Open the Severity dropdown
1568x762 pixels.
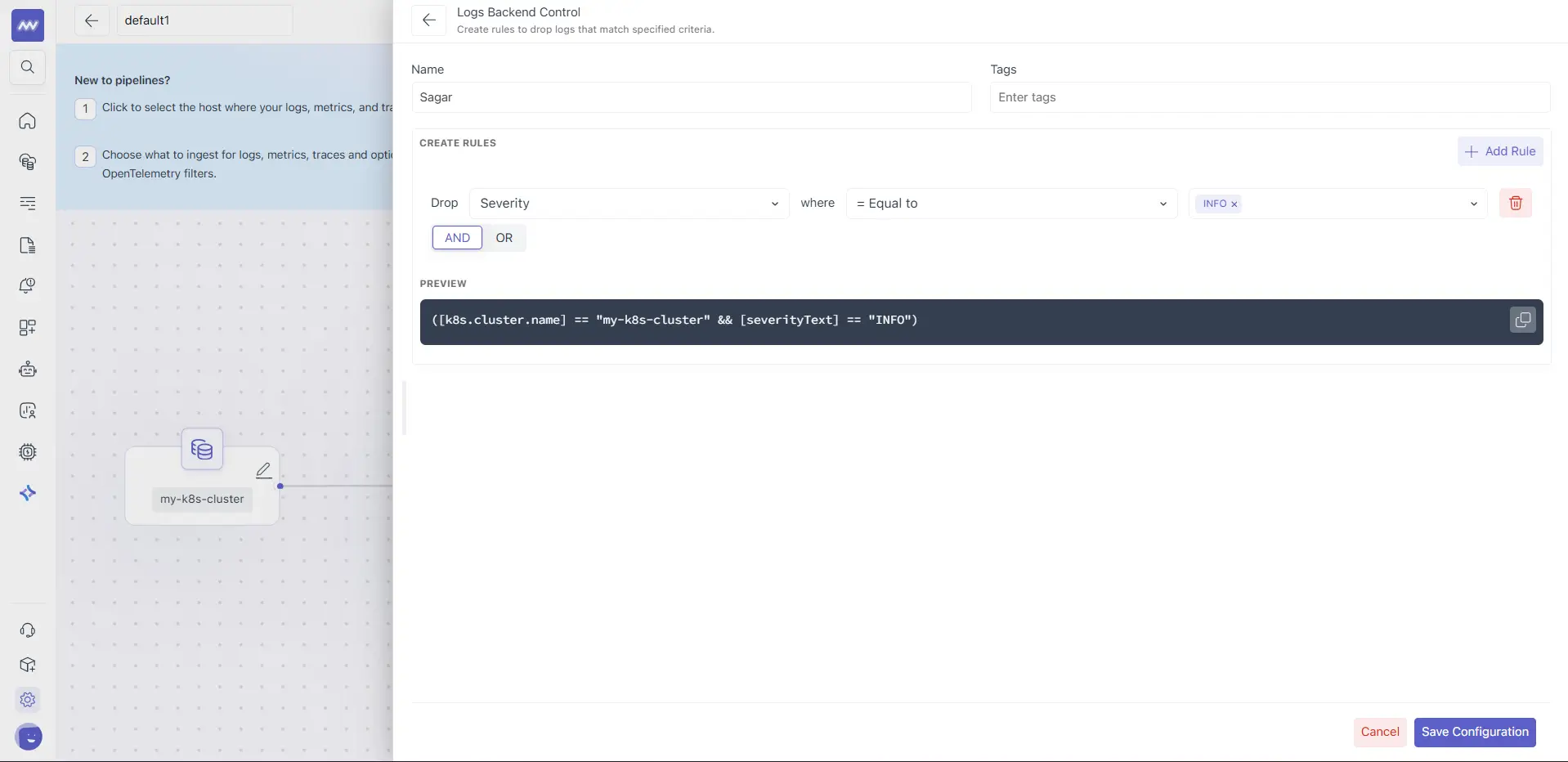[628, 203]
